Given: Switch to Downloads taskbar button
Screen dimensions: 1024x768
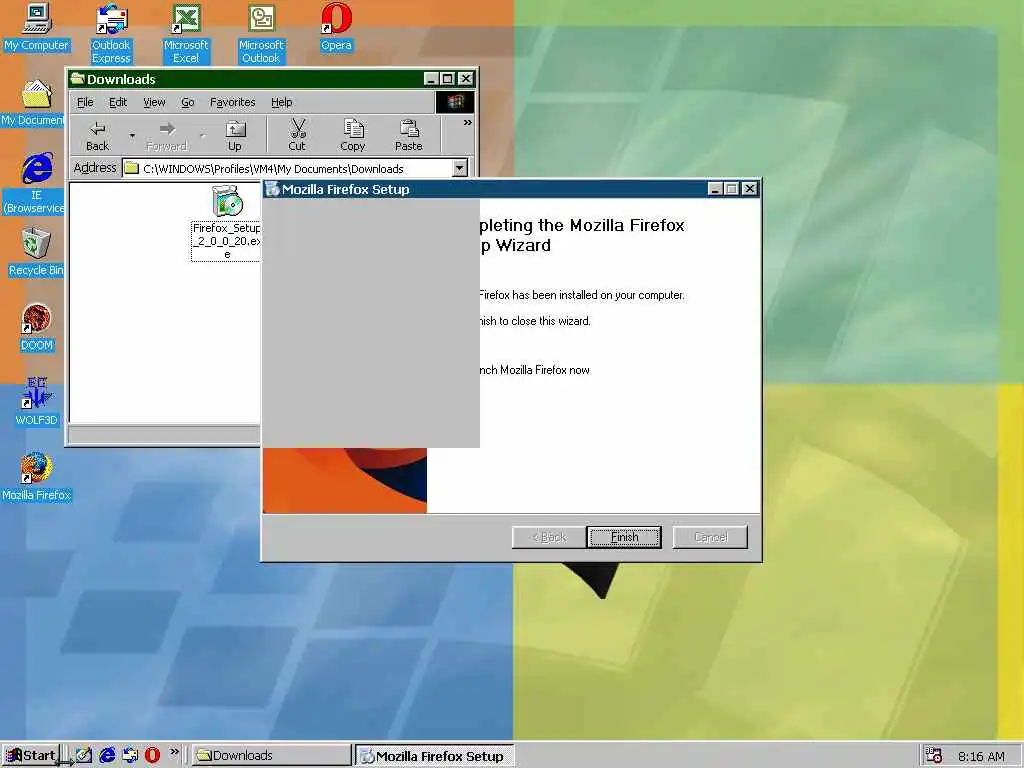Looking at the screenshot, I should pos(271,756).
